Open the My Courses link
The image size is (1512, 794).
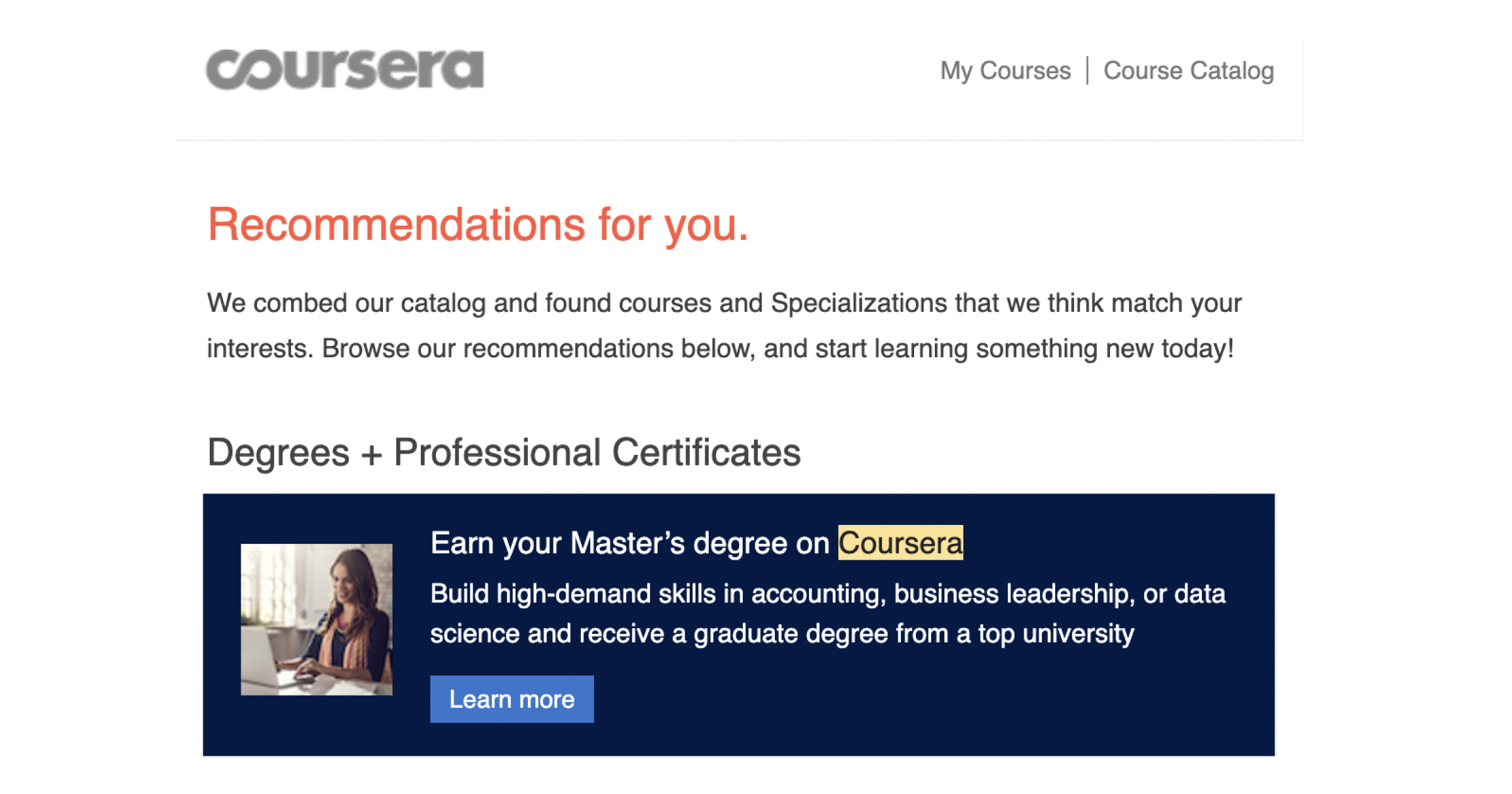[x=1005, y=71]
